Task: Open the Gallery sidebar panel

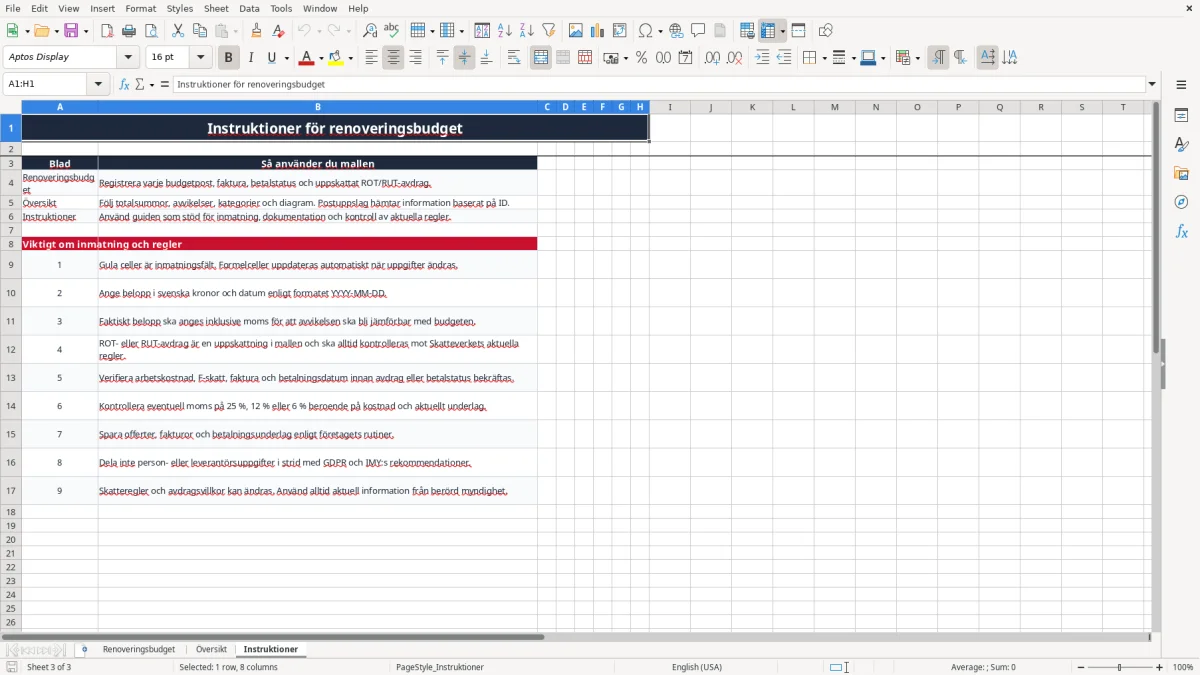Action: point(1181,173)
